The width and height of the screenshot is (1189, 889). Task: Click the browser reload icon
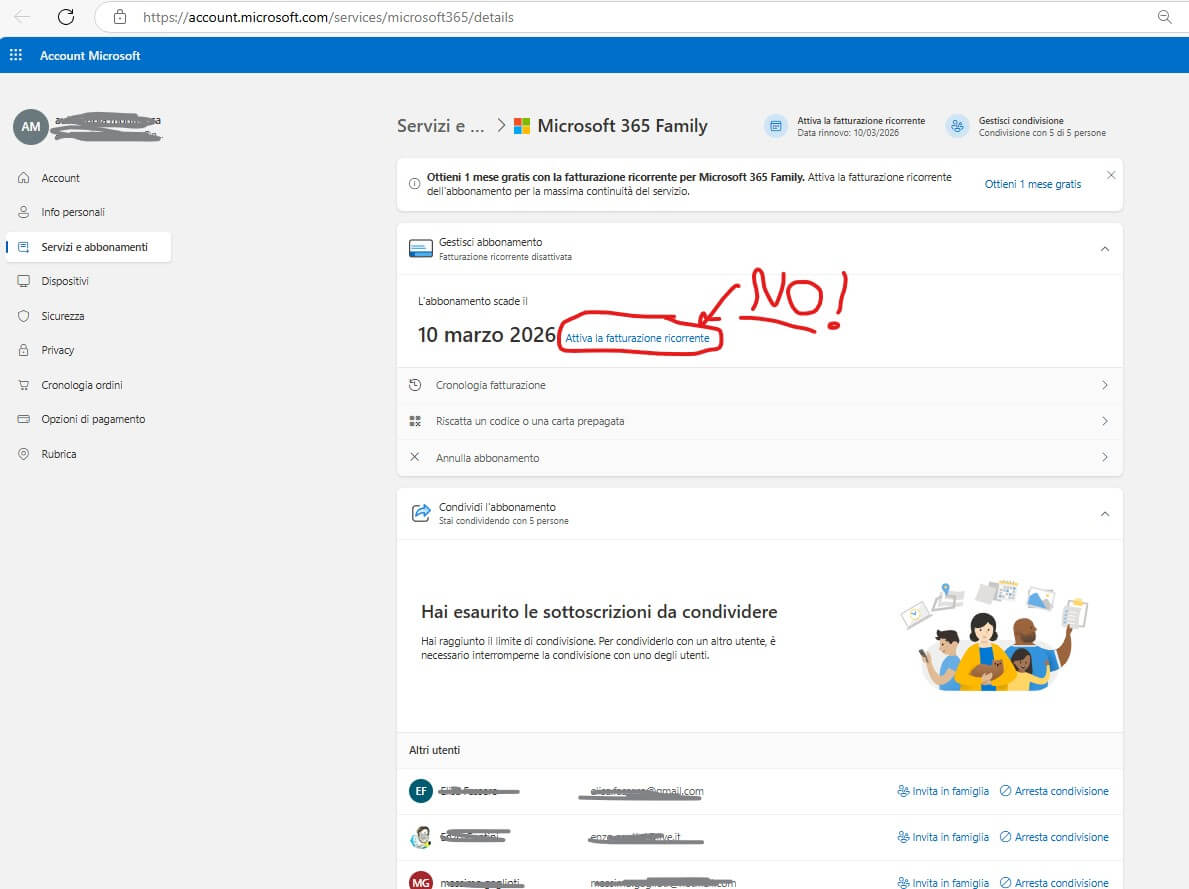(66, 17)
